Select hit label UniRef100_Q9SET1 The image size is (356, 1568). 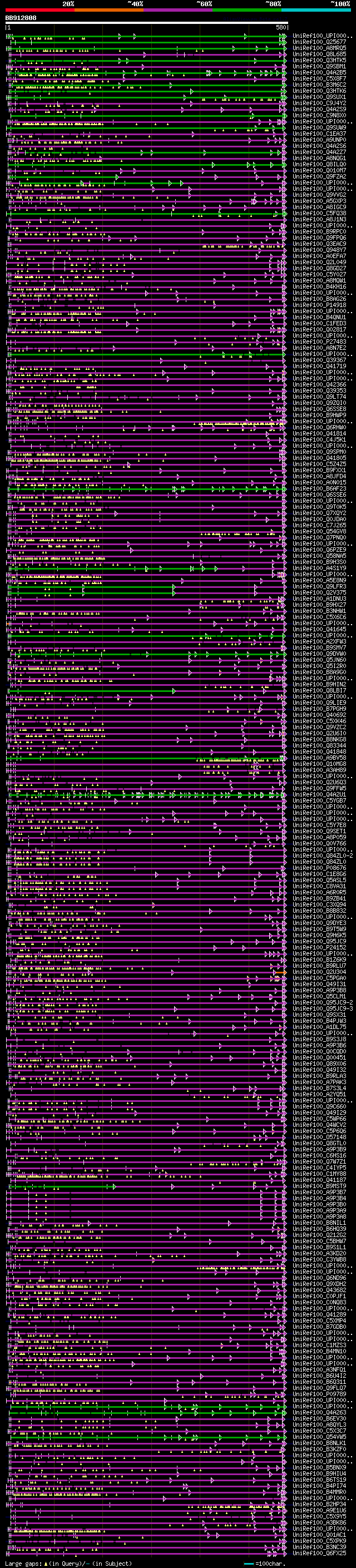(319, 831)
